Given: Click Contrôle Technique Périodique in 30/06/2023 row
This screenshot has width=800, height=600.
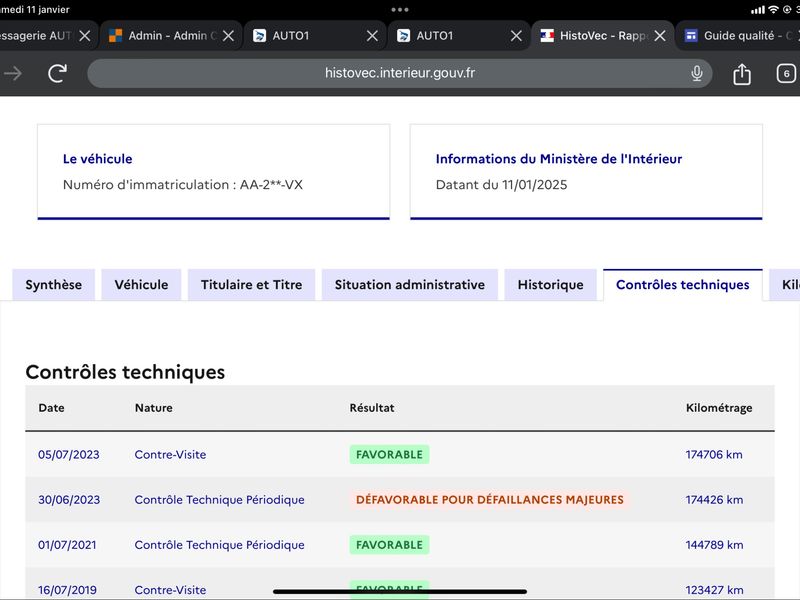Looking at the screenshot, I should 219,499.
